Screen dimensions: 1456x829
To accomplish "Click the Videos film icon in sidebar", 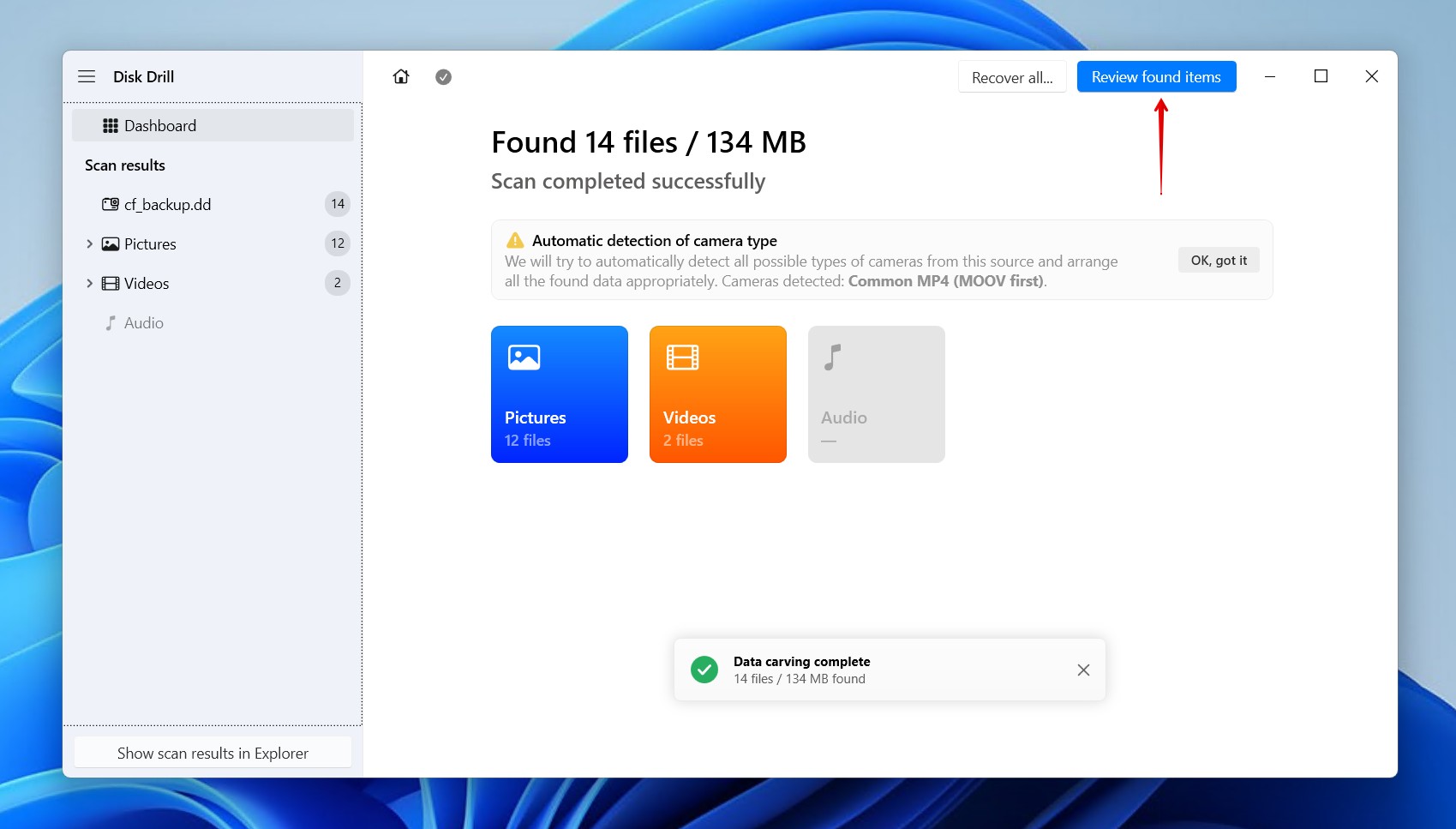I will coord(111,284).
